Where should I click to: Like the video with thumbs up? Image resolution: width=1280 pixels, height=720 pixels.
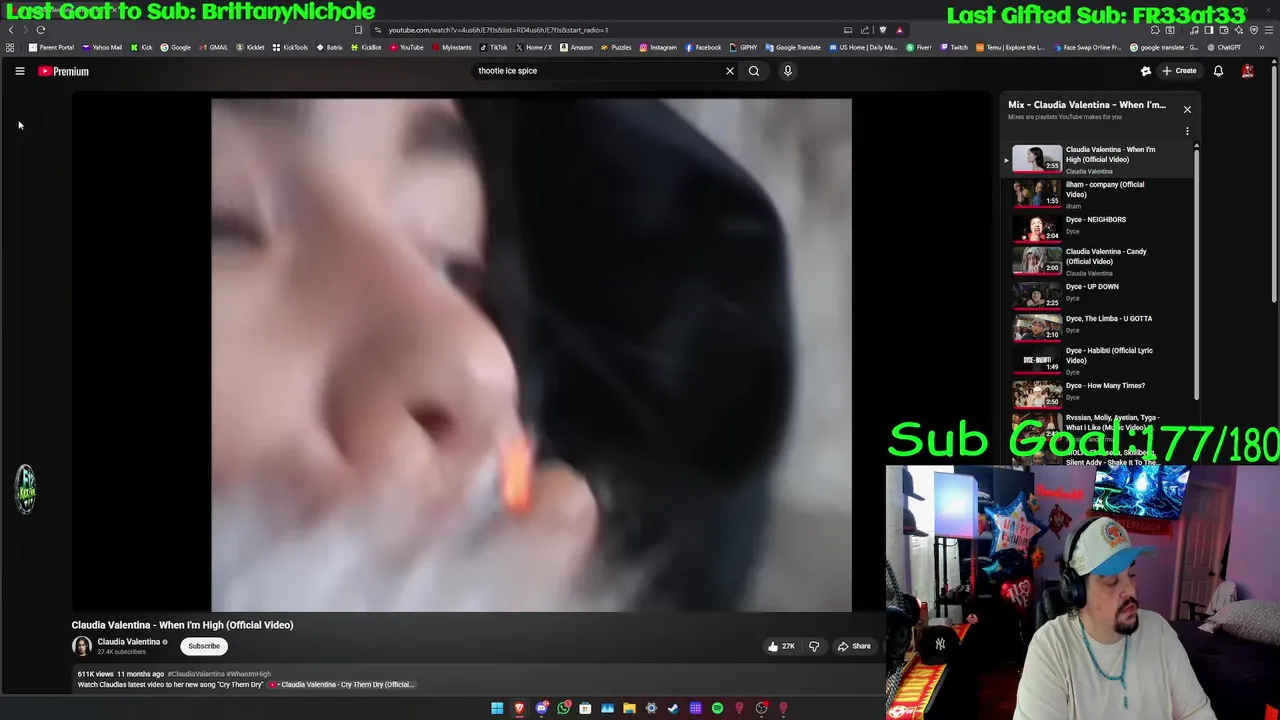coord(780,646)
